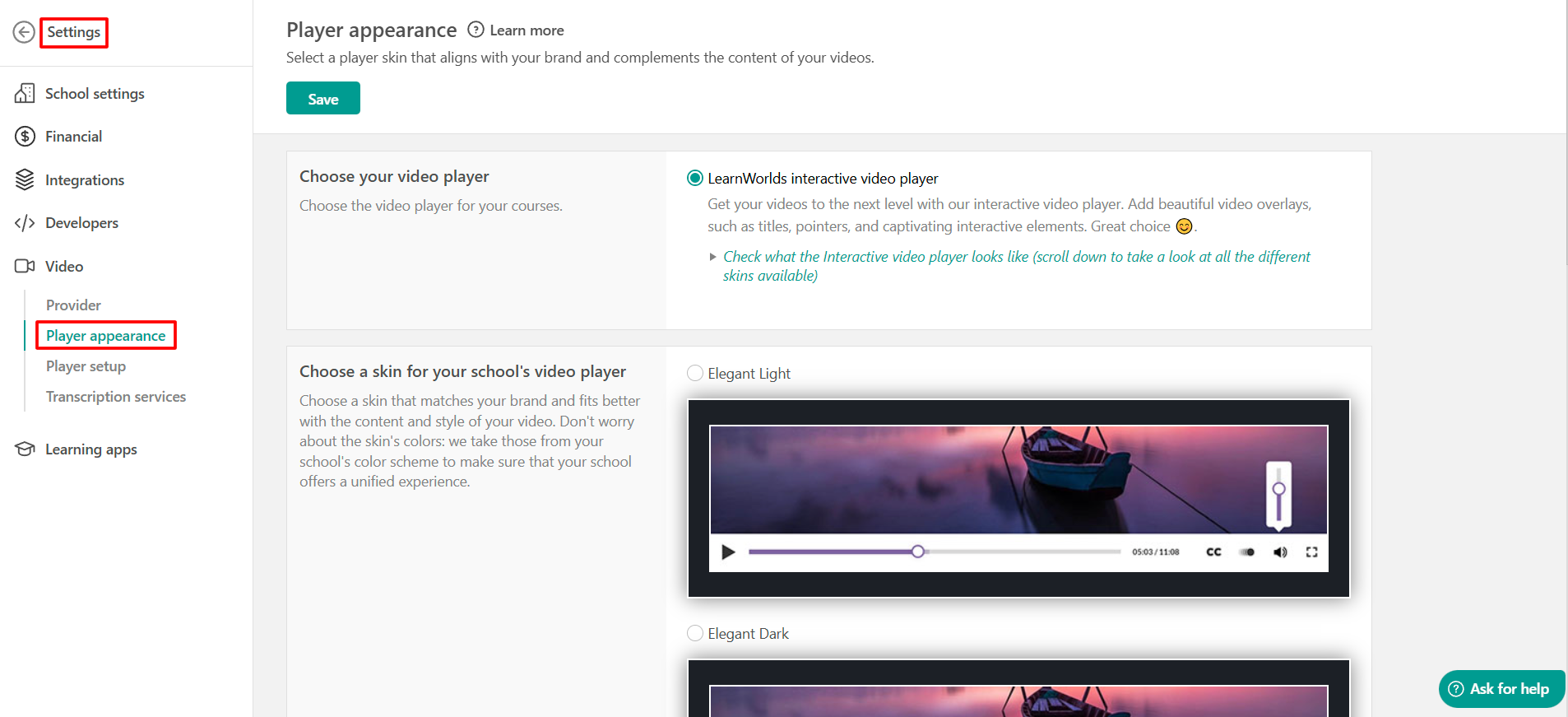Click the Developers code brackets icon

[x=25, y=223]
